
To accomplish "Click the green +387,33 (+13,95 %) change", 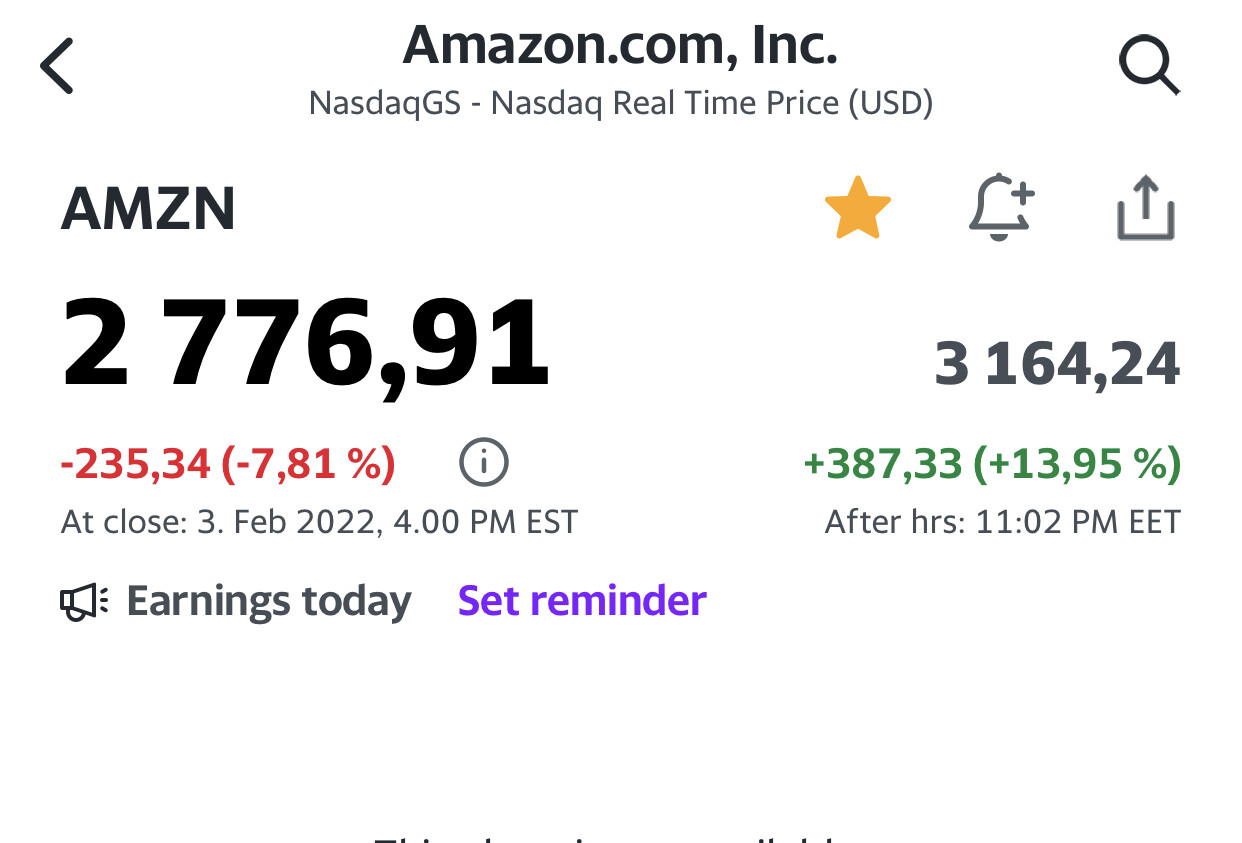I will pos(992,463).
